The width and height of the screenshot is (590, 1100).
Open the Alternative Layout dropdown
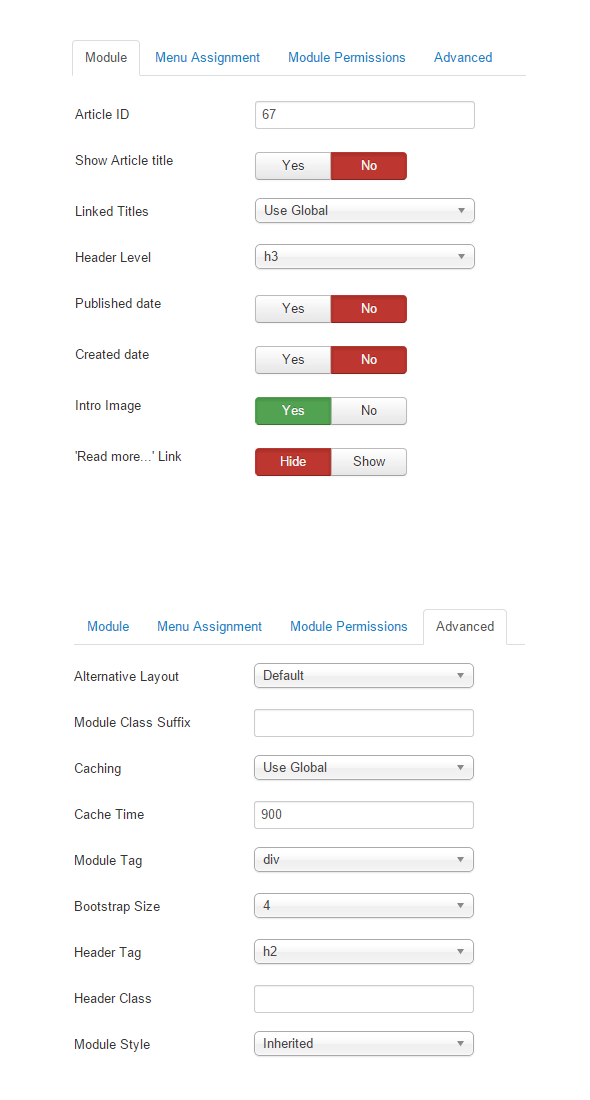pyautogui.click(x=363, y=676)
